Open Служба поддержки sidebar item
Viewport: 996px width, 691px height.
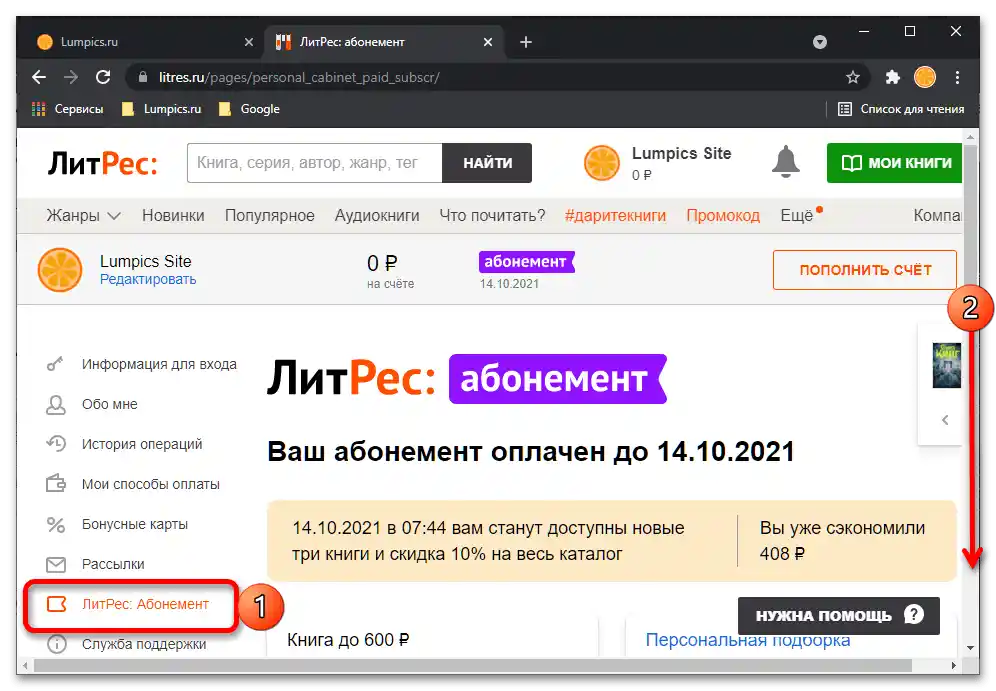pyautogui.click(x=144, y=645)
